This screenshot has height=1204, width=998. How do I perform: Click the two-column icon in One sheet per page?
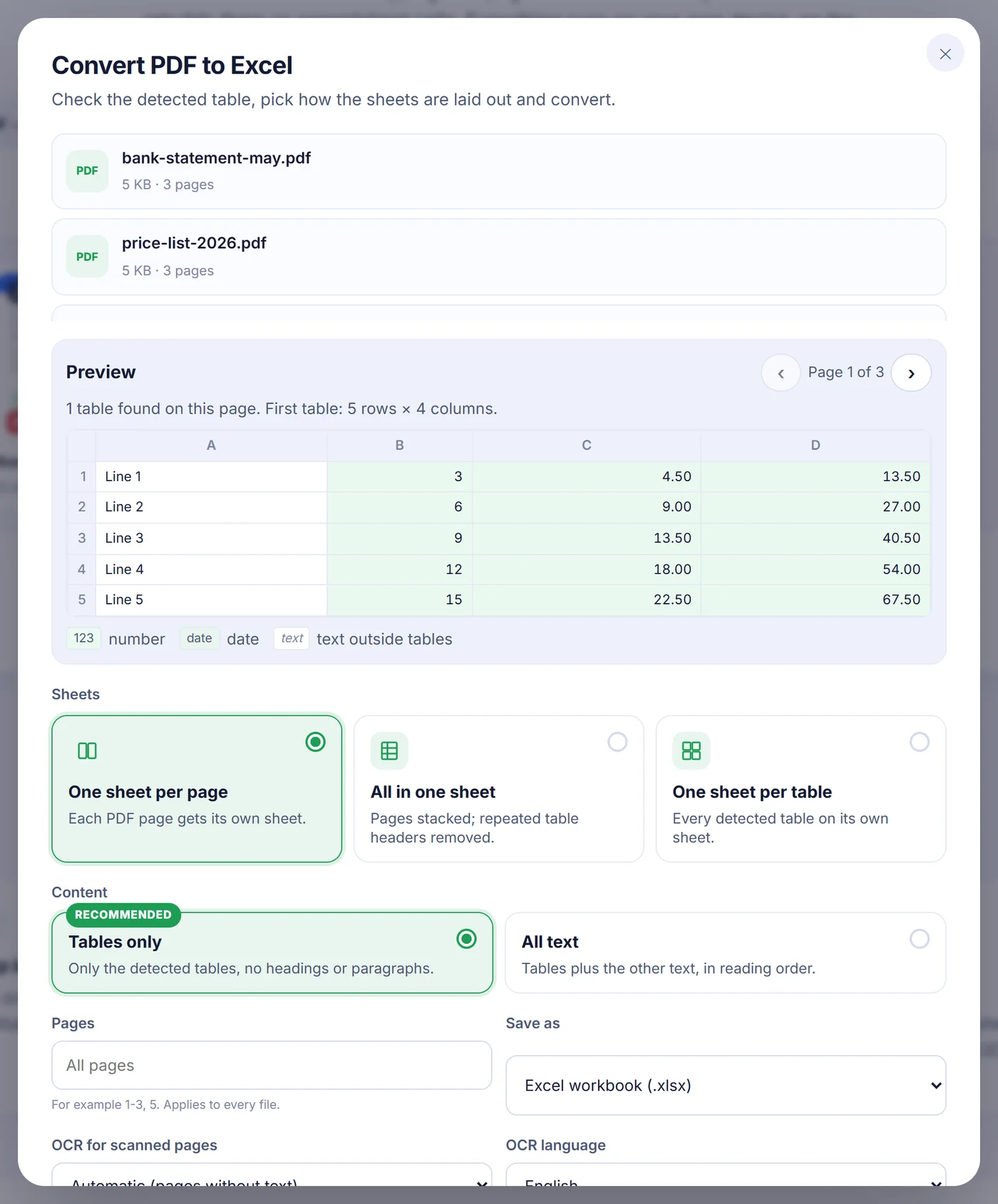[x=87, y=751]
